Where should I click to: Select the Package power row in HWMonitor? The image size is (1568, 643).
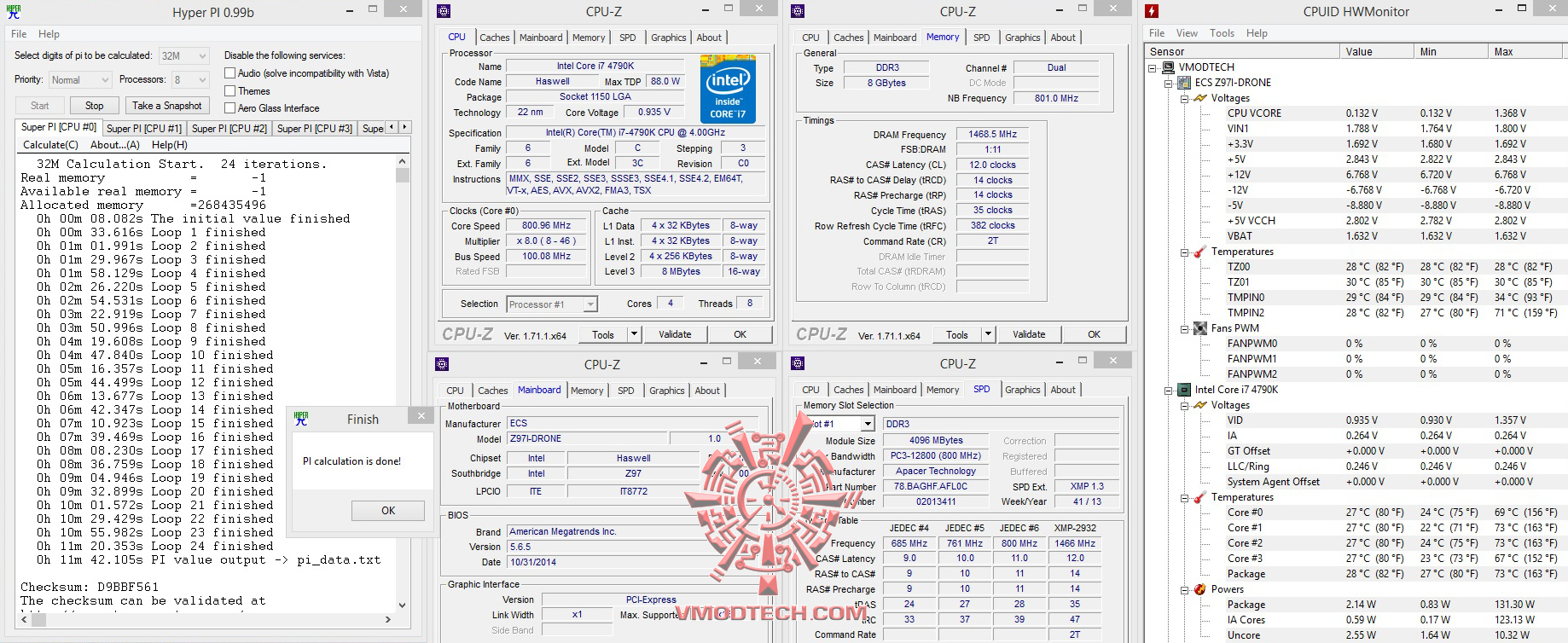1358,605
